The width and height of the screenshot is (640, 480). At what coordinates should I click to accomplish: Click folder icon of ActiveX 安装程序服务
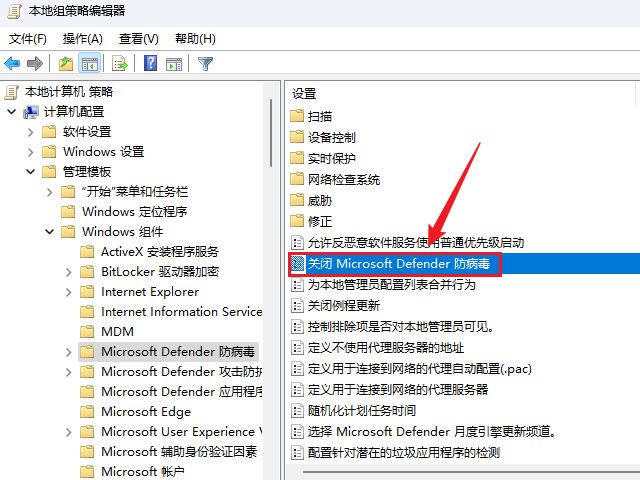click(x=87, y=251)
